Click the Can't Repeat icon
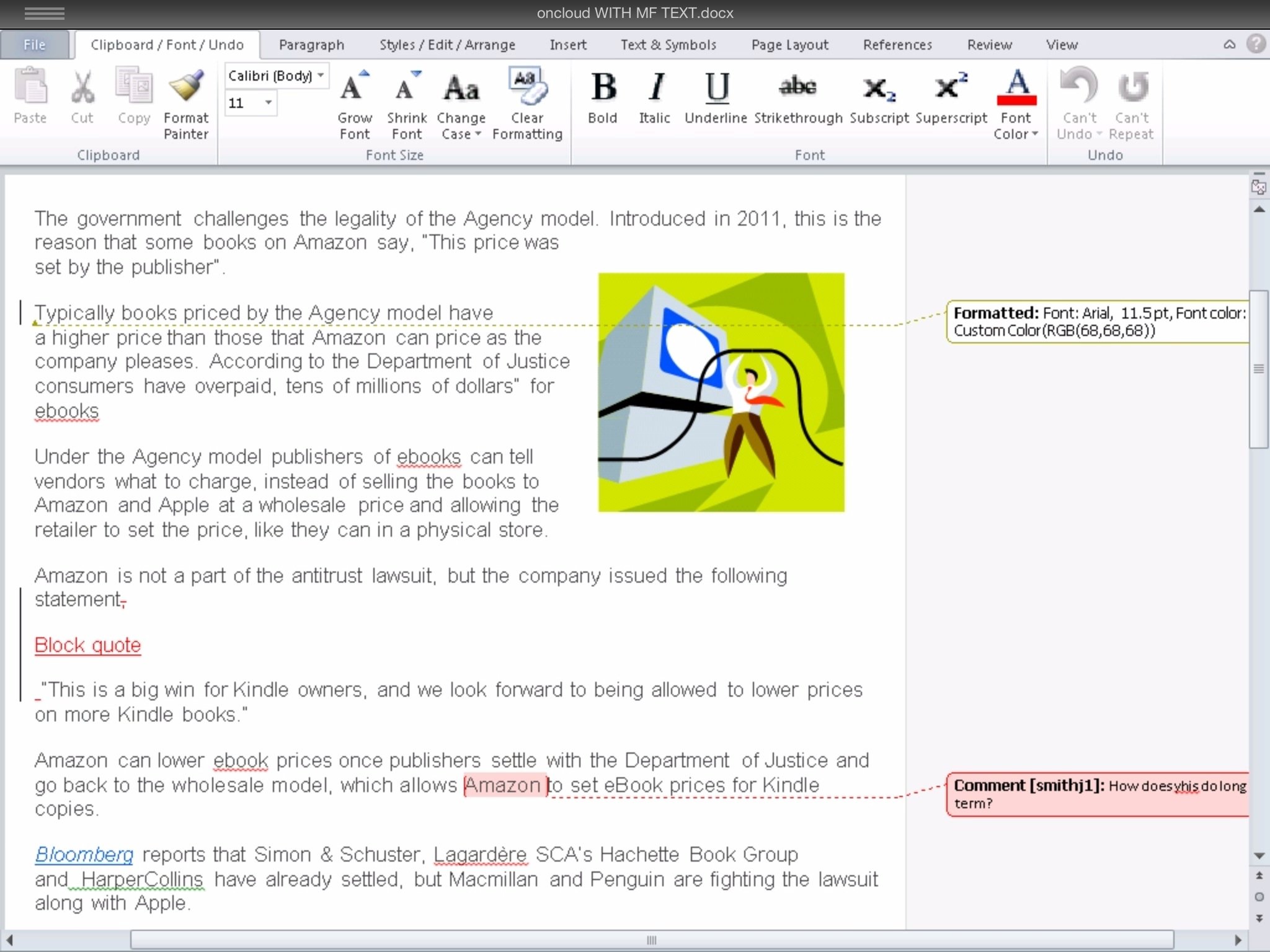 1132,87
